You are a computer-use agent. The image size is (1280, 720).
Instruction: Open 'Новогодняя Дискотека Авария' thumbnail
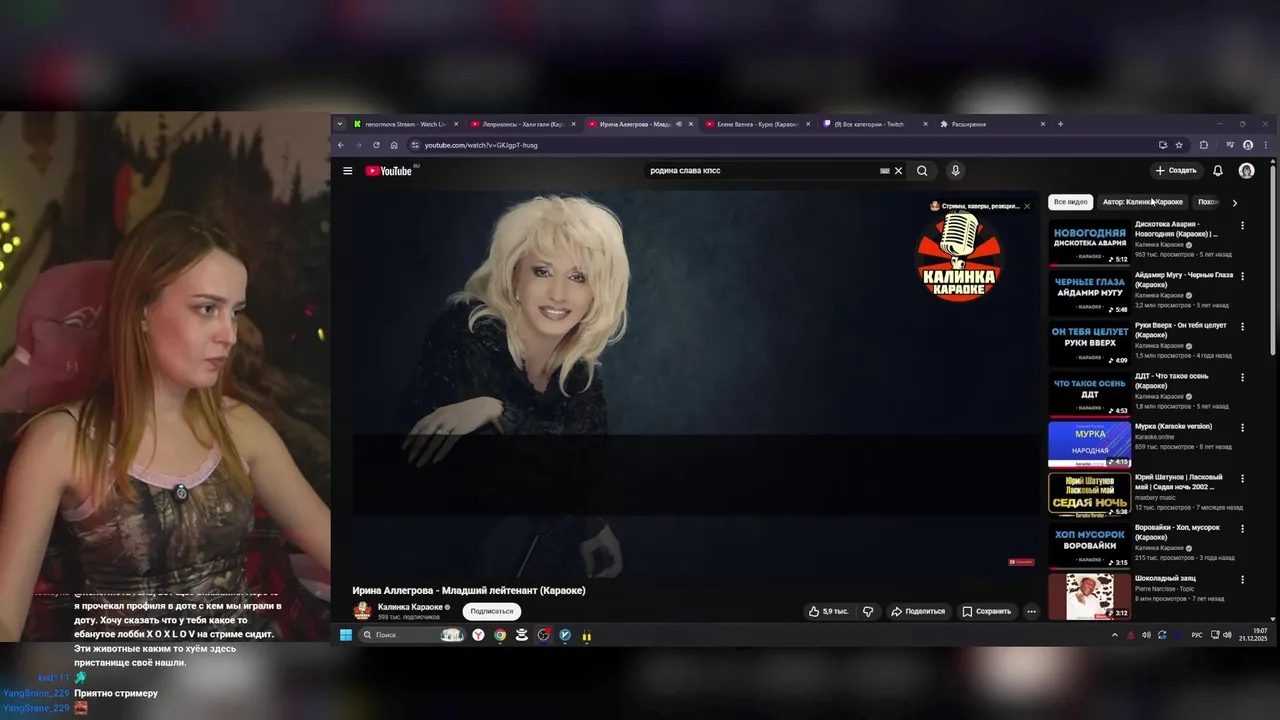1089,243
